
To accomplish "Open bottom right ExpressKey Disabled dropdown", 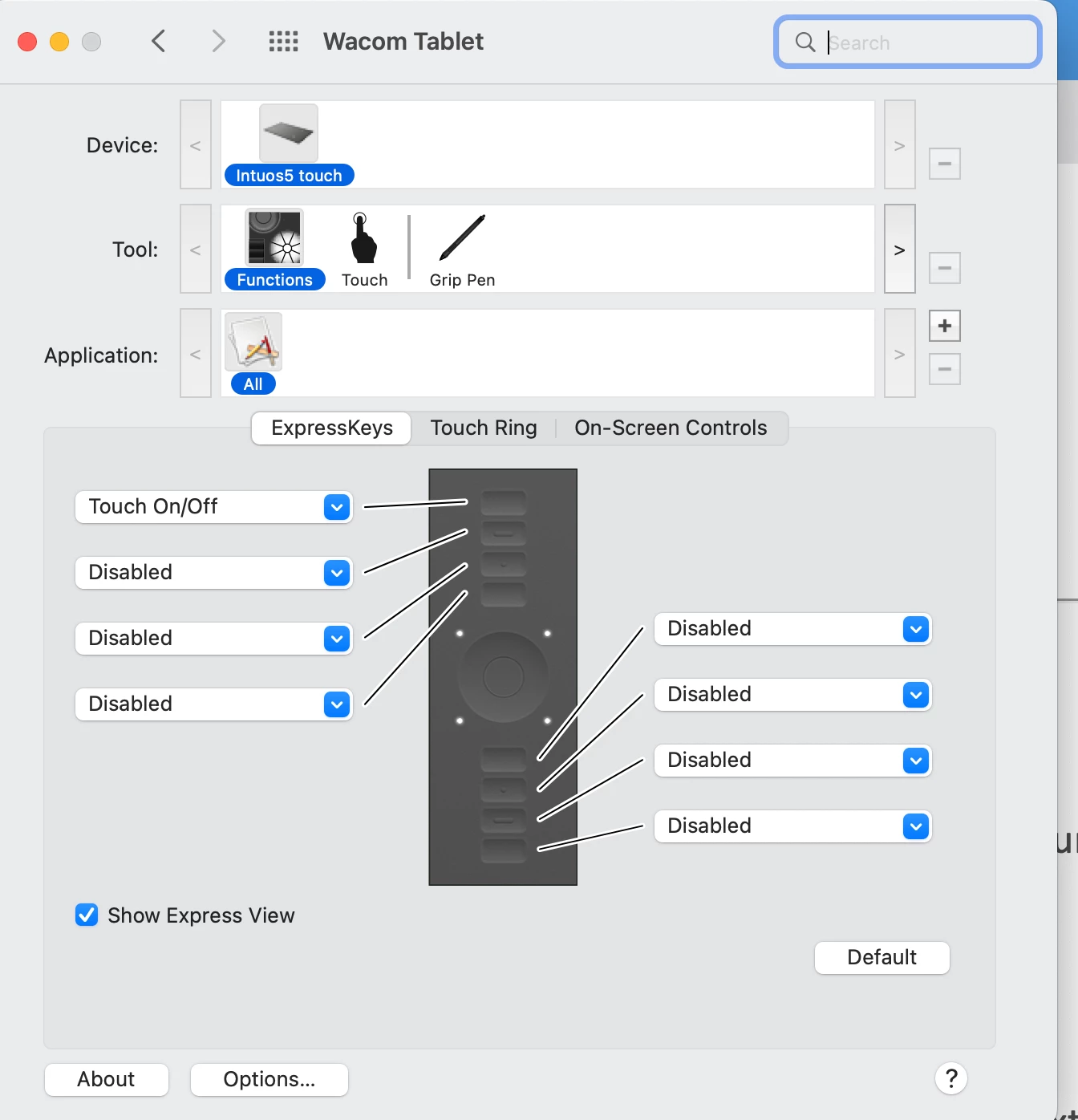I will point(792,826).
